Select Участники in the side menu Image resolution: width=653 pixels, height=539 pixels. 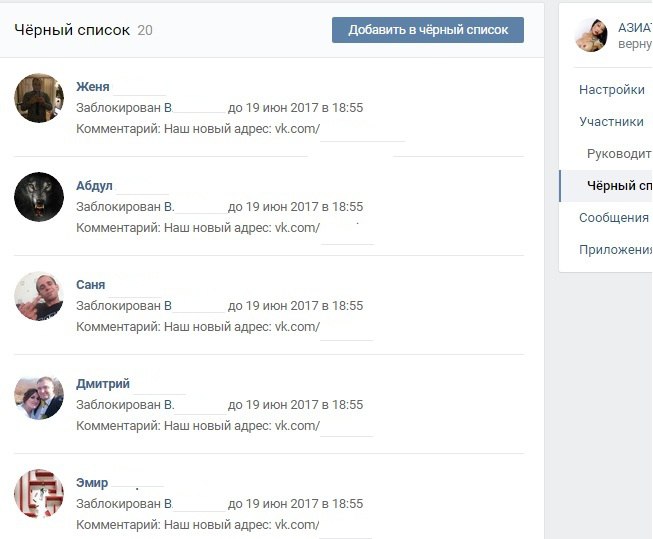pyautogui.click(x=611, y=122)
